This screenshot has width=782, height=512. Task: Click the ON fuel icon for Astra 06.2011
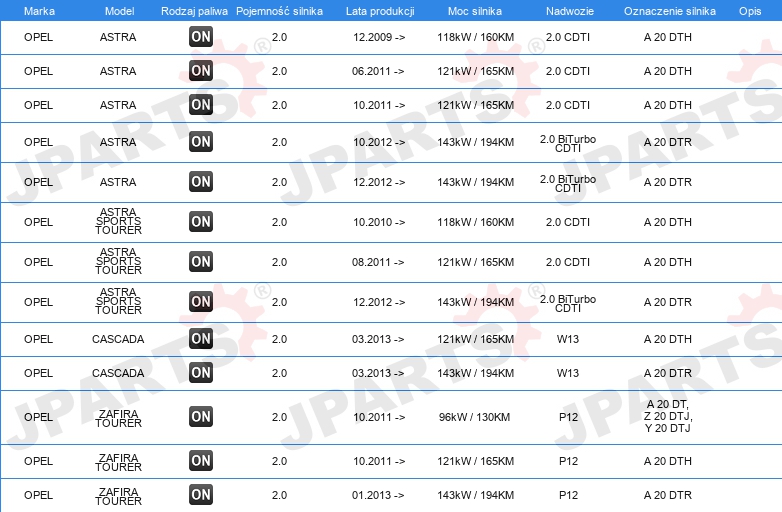pyautogui.click(x=201, y=71)
